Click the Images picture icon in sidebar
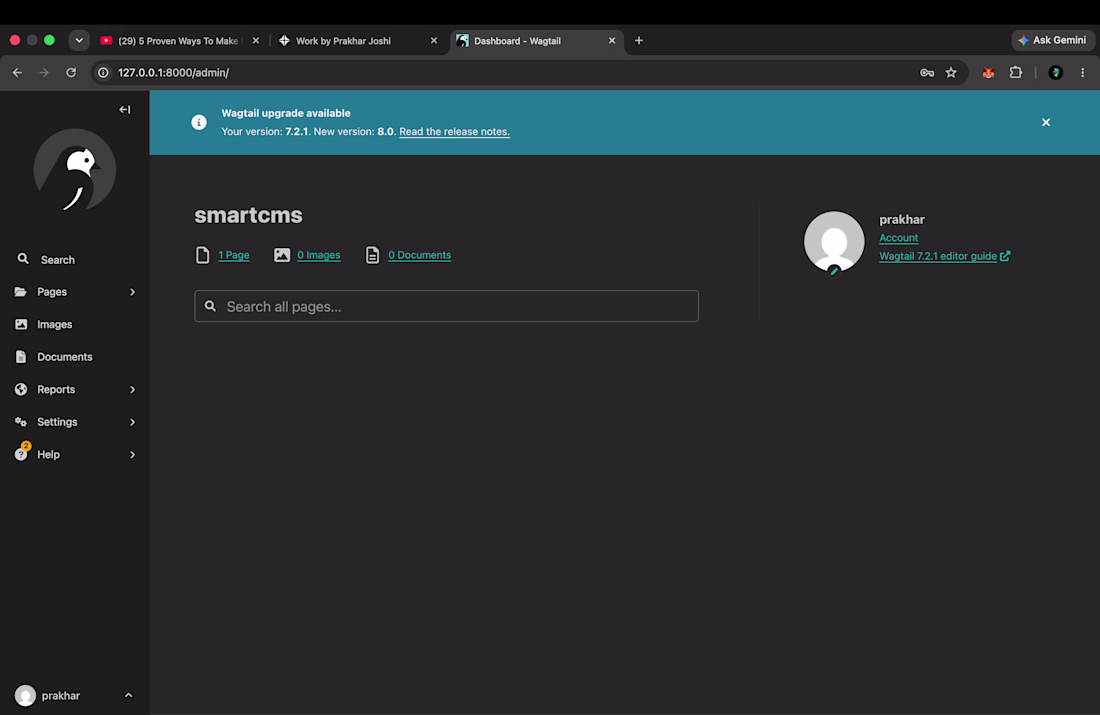The height and width of the screenshot is (715, 1100). coord(21,324)
